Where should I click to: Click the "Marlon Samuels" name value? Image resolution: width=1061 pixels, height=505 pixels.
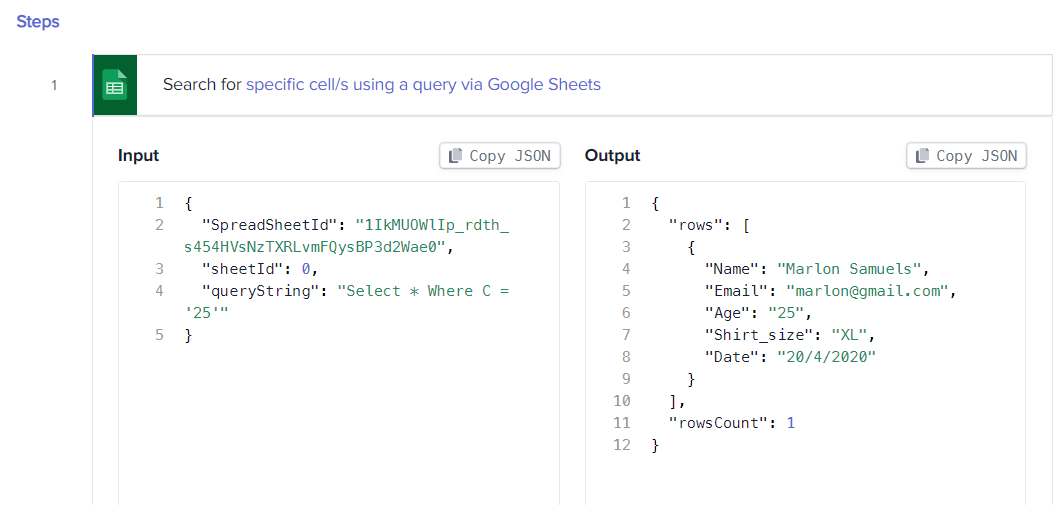tap(849, 269)
